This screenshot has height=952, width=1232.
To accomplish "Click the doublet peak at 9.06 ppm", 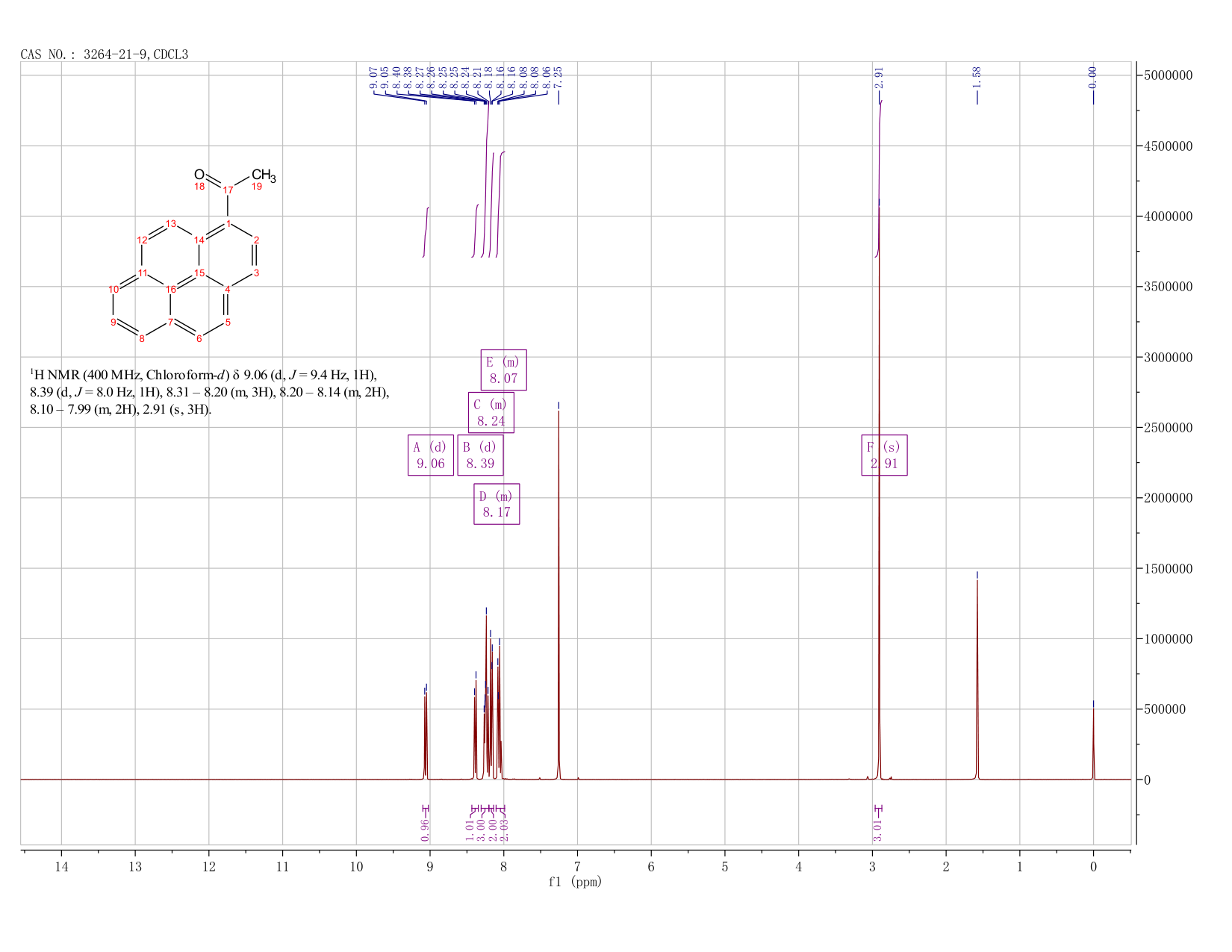I will [x=426, y=735].
